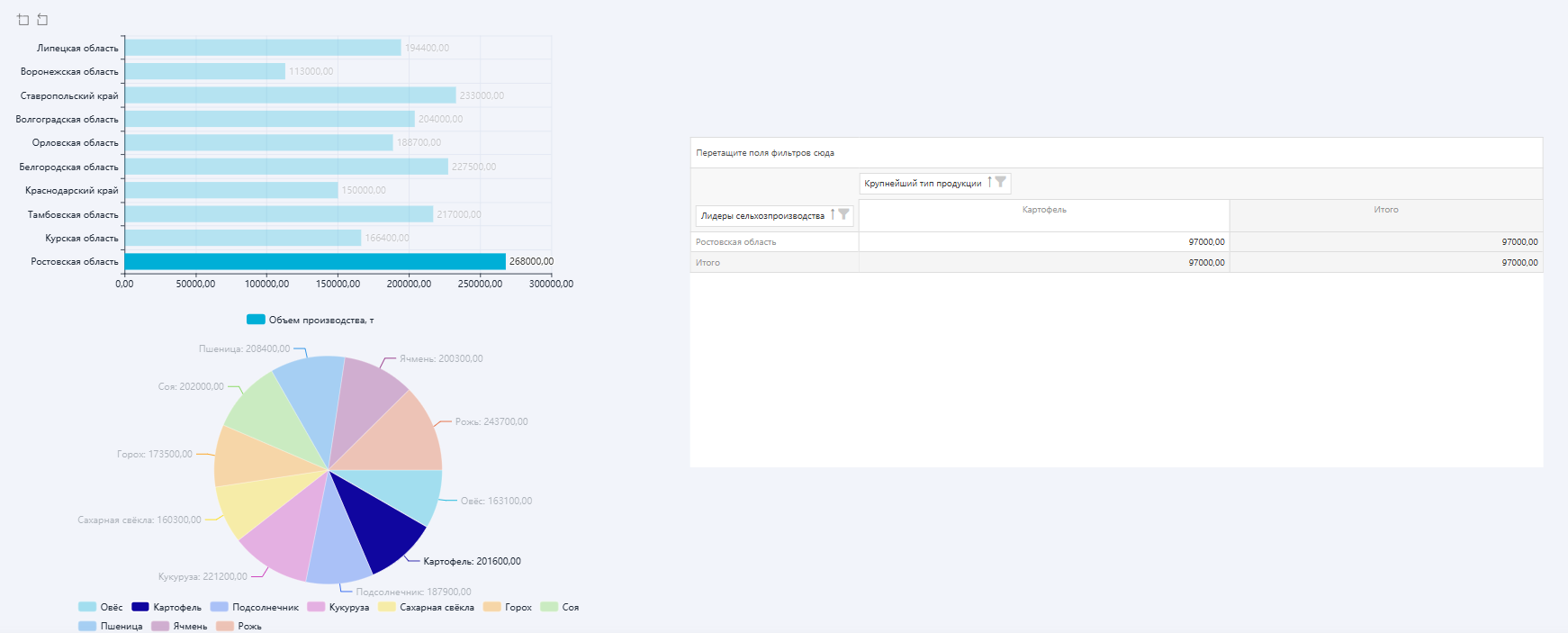Click filter funnel on Крупнейший тип продукции
The height and width of the screenshot is (633, 1568).
(x=1000, y=182)
